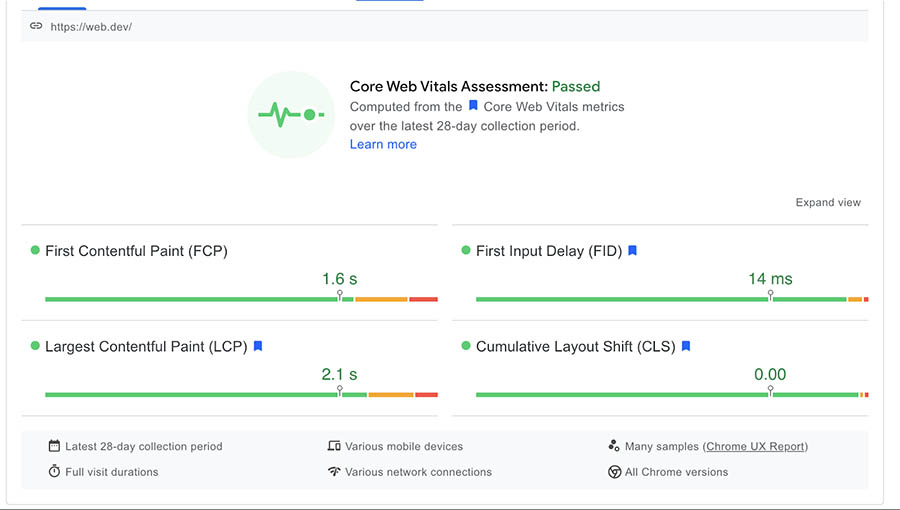Click the samples icon beside Many samples
The image size is (900, 510).
pos(614,446)
